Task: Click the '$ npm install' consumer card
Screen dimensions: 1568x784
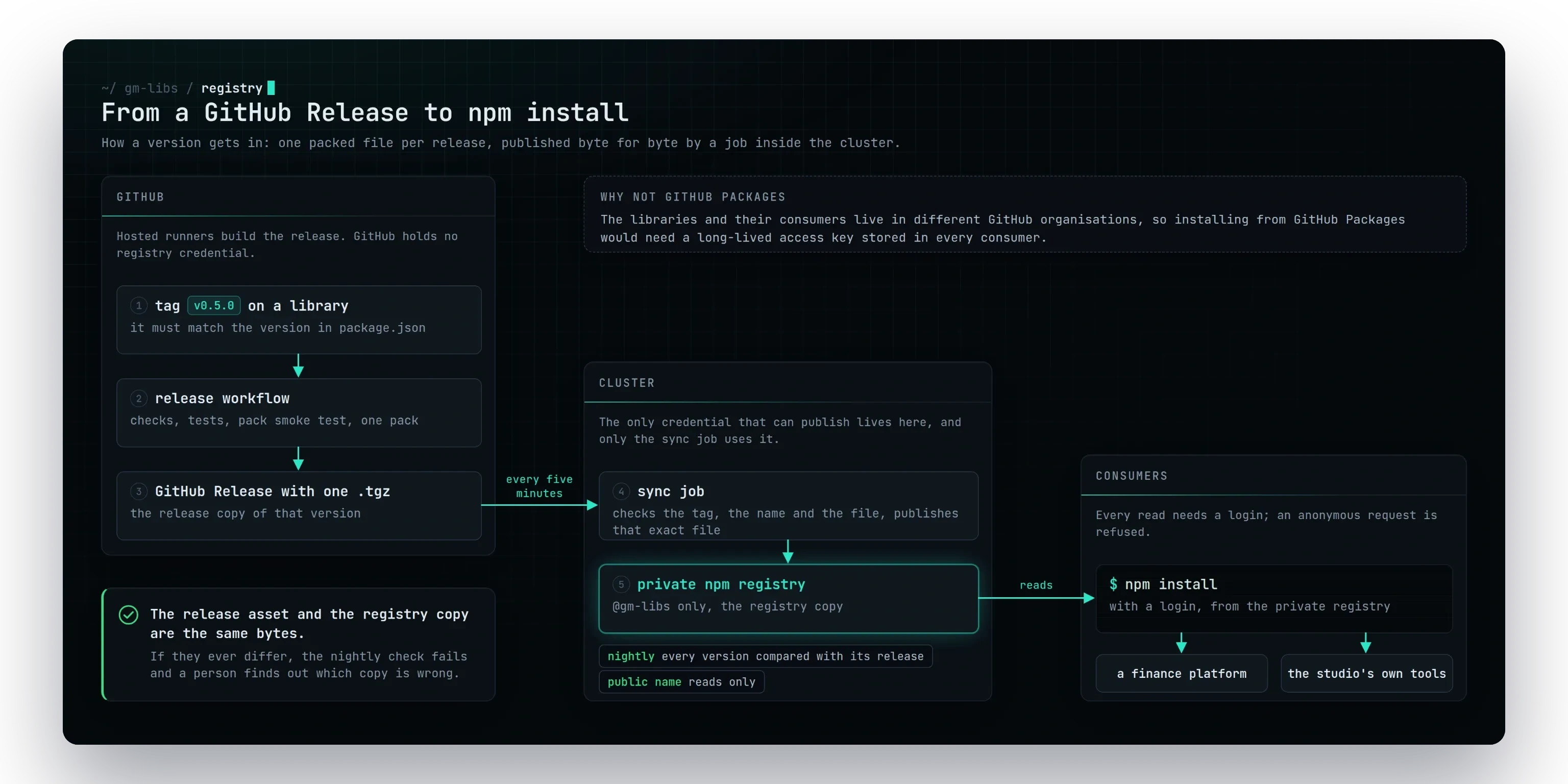Action: [x=1274, y=598]
